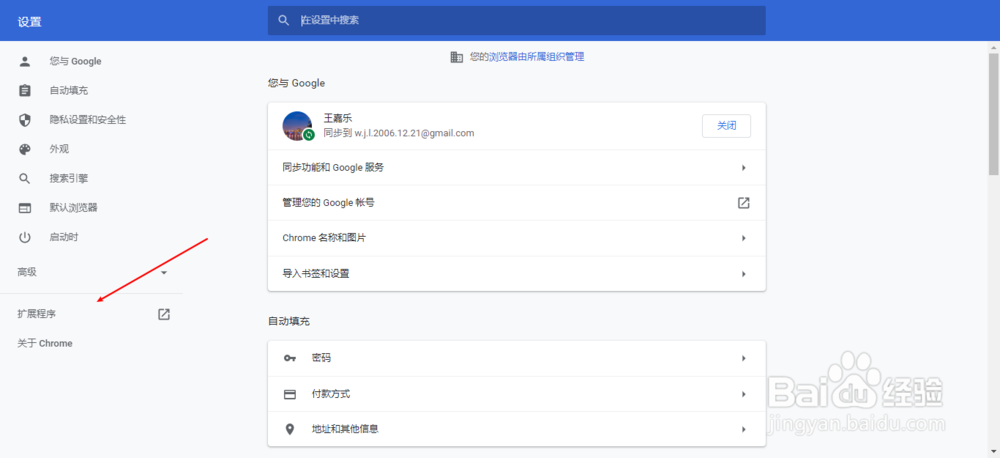Click the external link icon beside 扩展程序
Image resolution: width=1000 pixels, height=458 pixels.
(164, 314)
